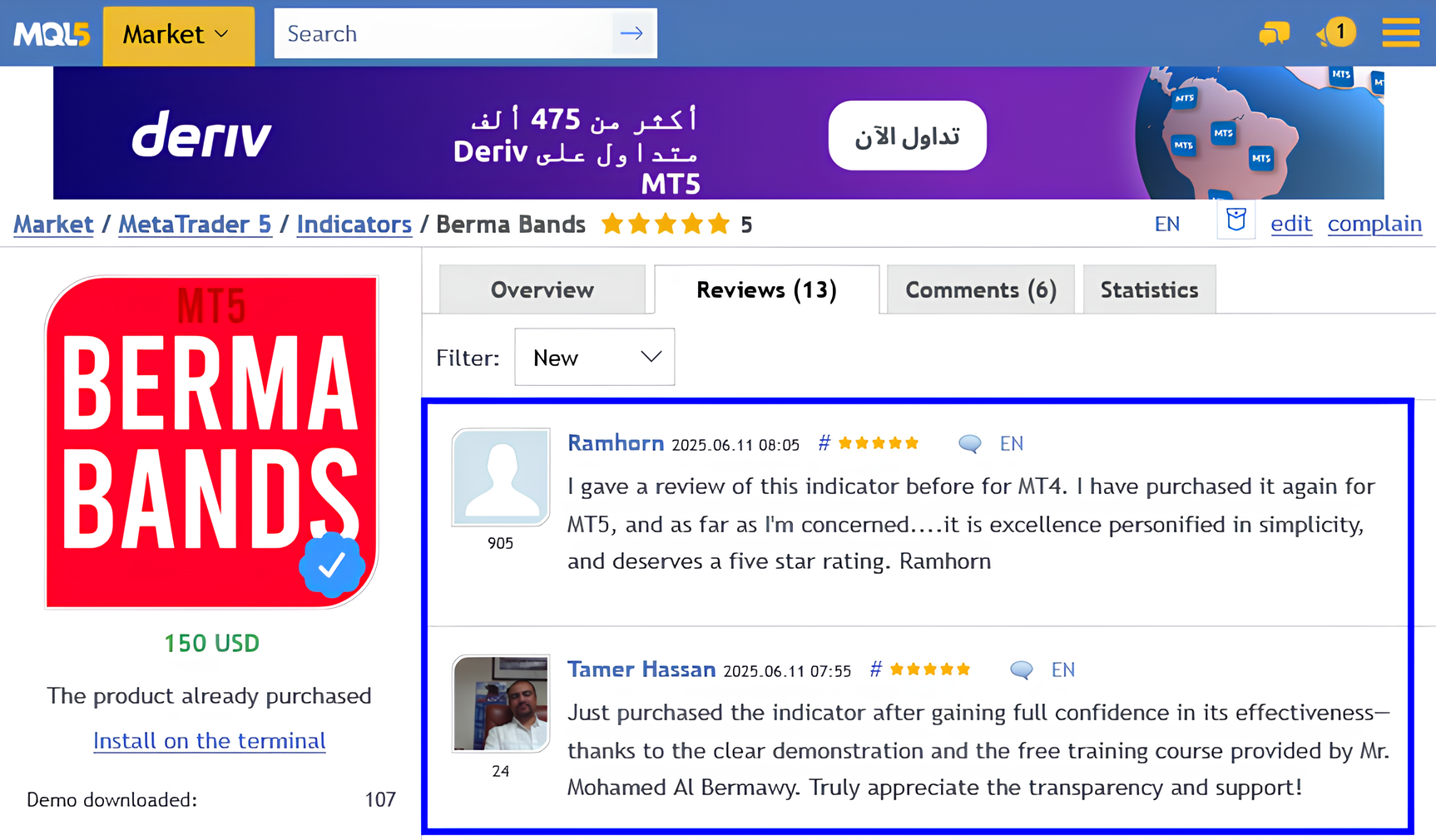Viewport: 1436px width, 840px height.
Task: Click the 150 USD price text
Action: tap(211, 643)
